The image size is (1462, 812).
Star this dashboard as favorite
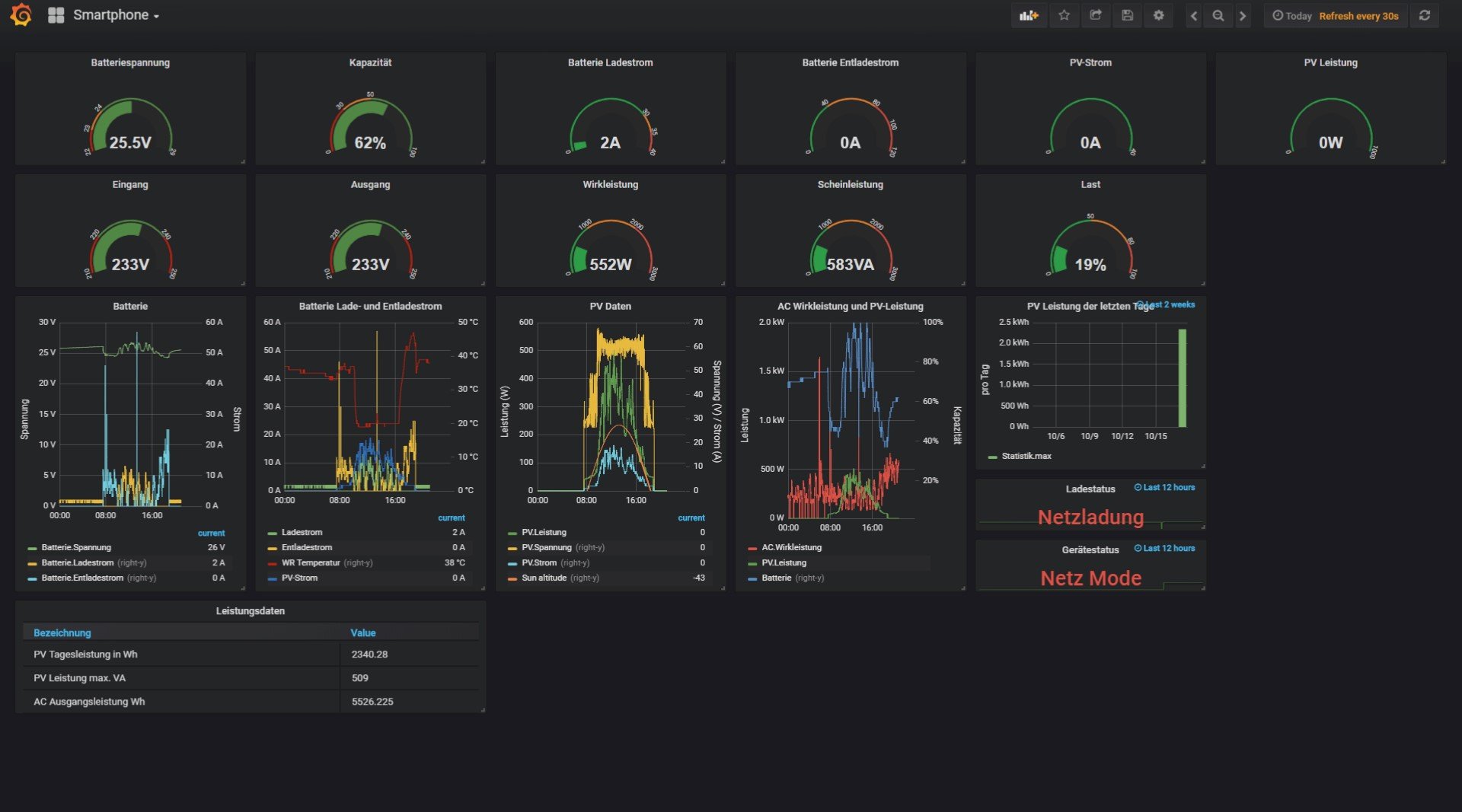pos(1064,15)
